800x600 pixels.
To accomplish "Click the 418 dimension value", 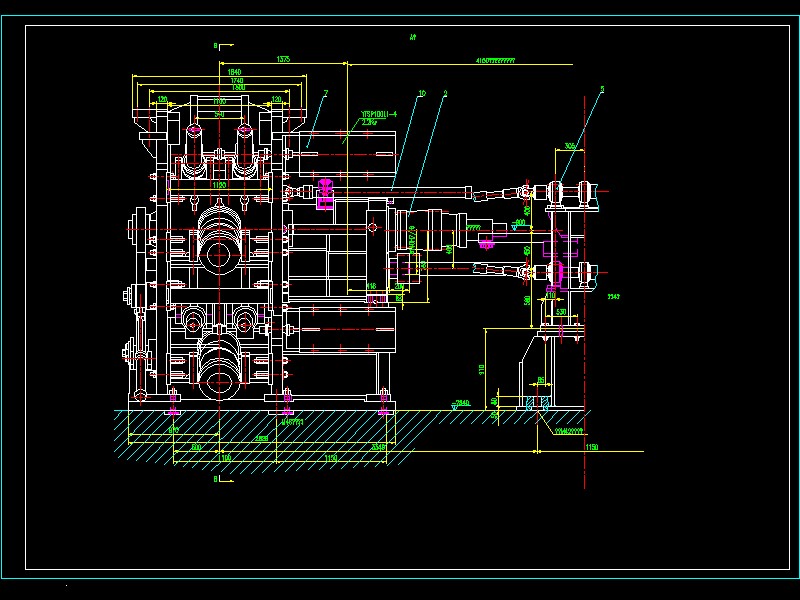I will 372,286.
